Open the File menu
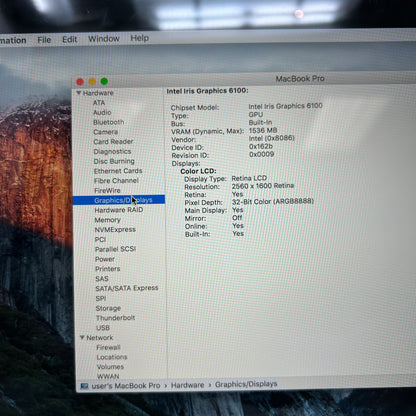Image resolution: width=416 pixels, height=416 pixels. (x=44, y=40)
